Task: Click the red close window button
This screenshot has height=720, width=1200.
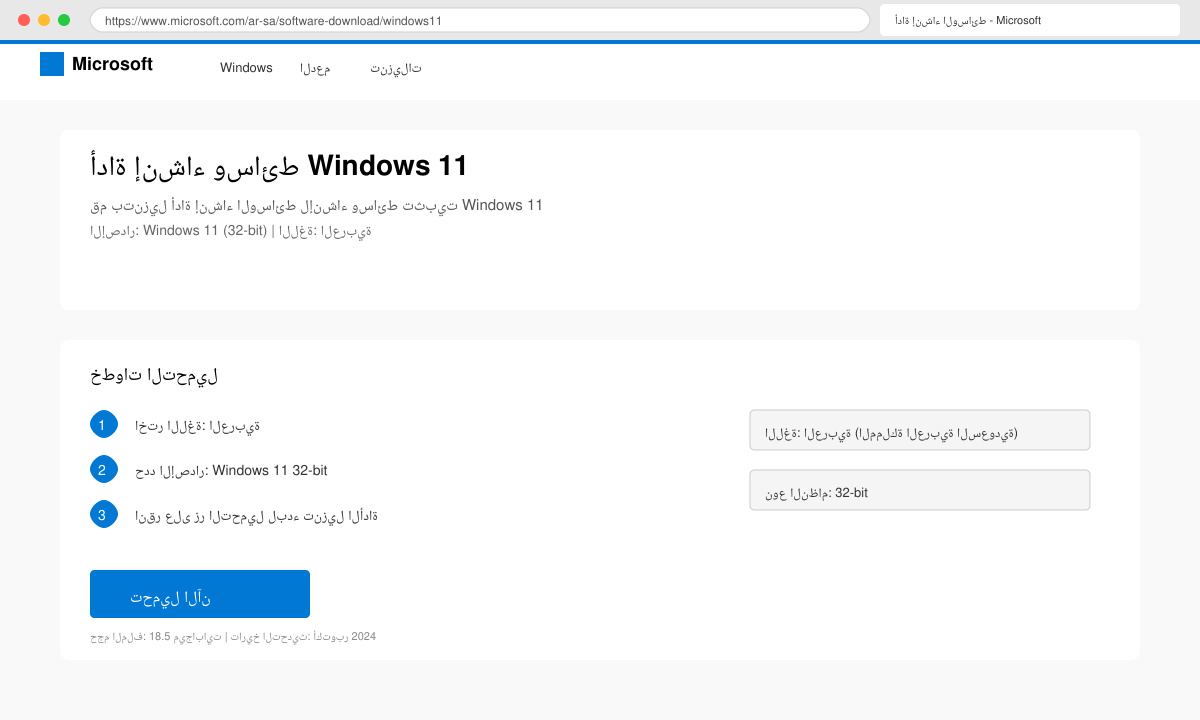Action: tap(24, 20)
